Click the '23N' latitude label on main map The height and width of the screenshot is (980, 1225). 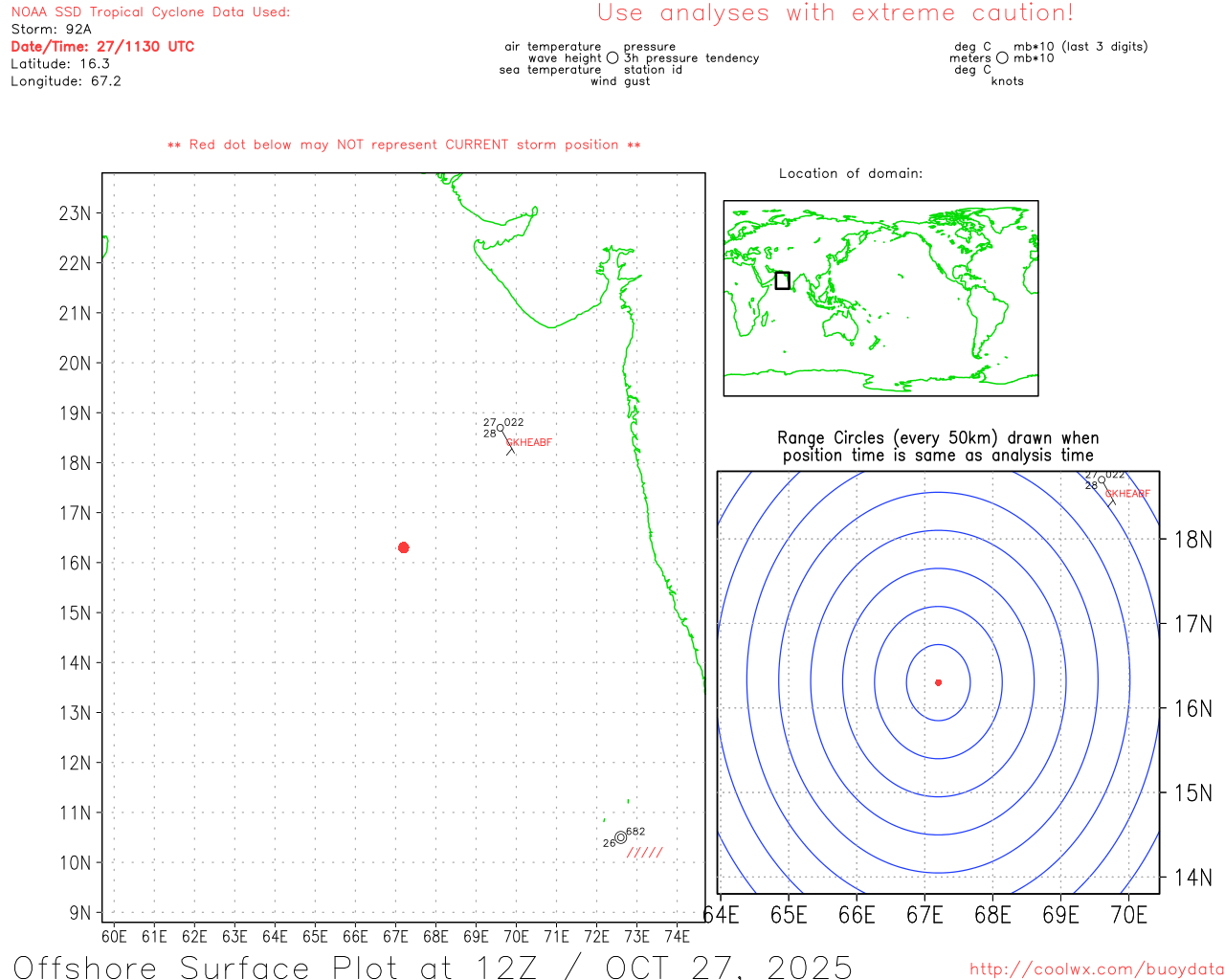pos(75,213)
